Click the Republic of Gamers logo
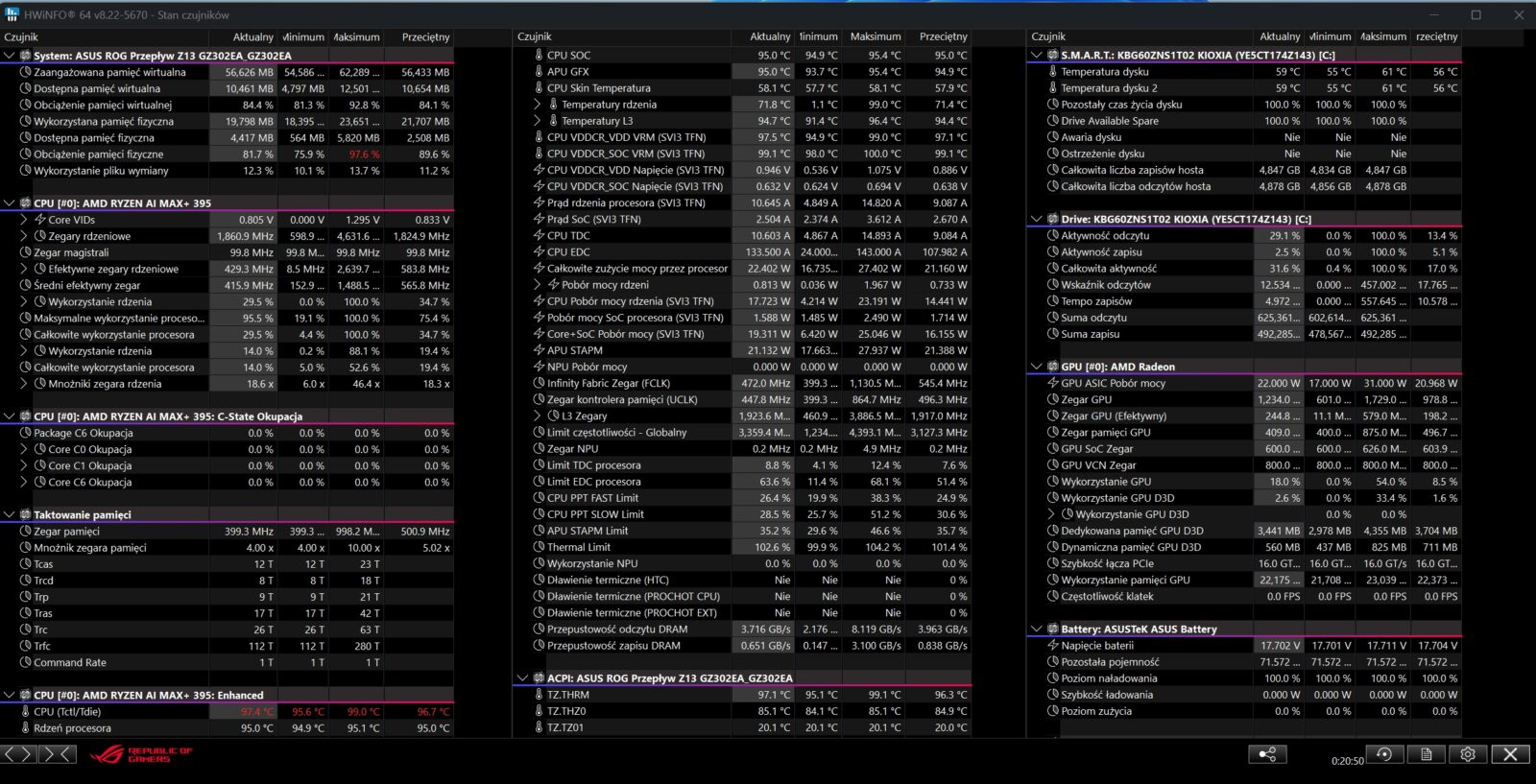Image resolution: width=1536 pixels, height=784 pixels. click(x=141, y=755)
